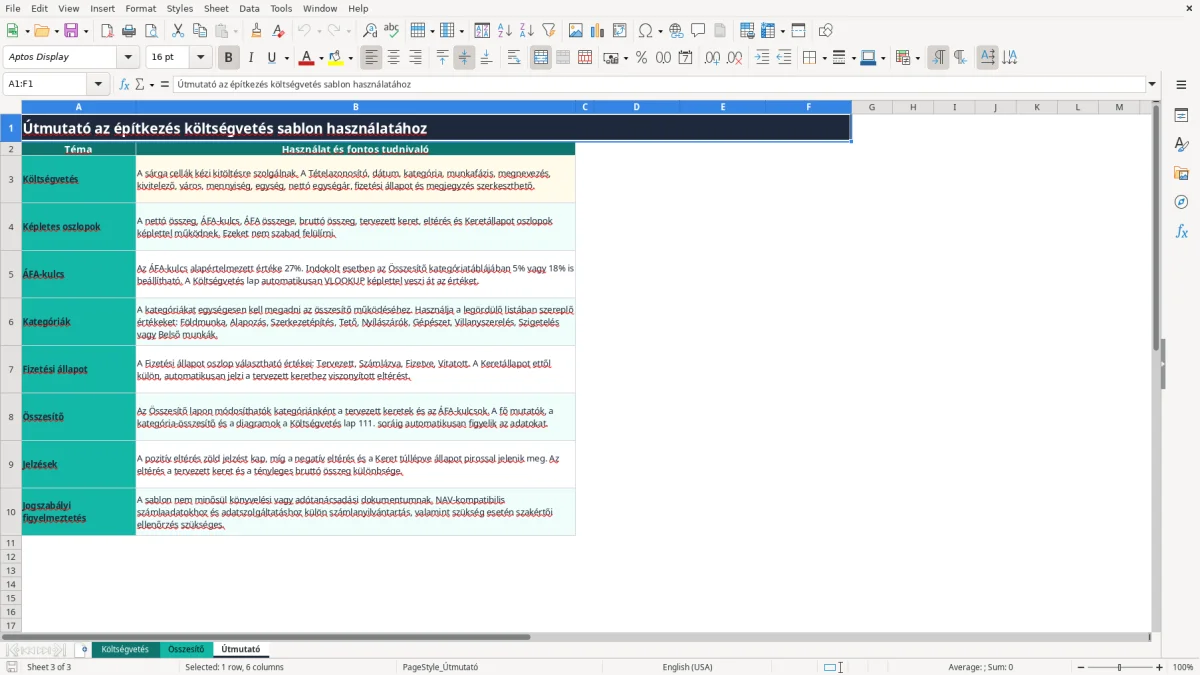Open the font color dropdown arrow

click(321, 58)
